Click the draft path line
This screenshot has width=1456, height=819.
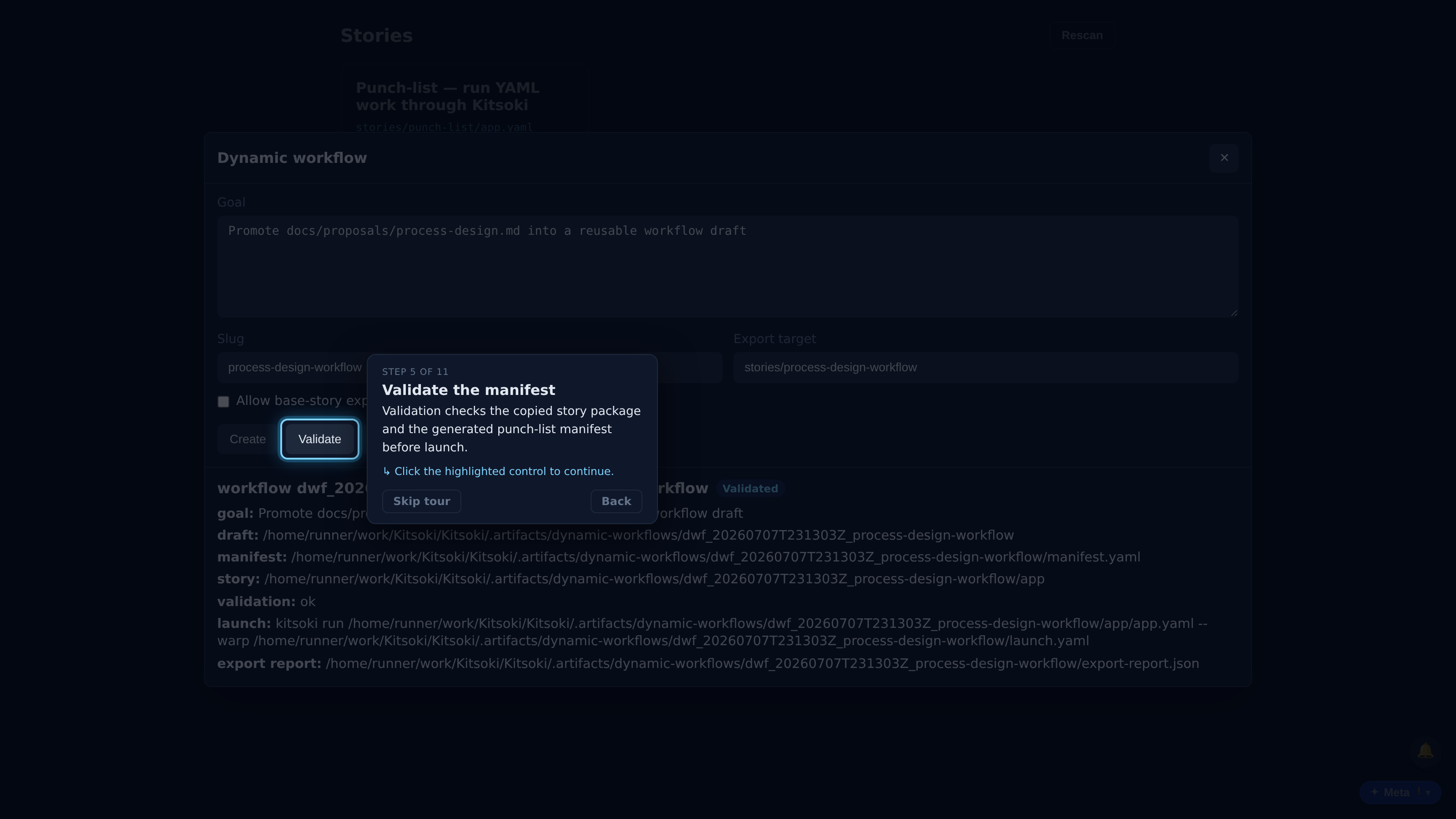click(x=616, y=535)
